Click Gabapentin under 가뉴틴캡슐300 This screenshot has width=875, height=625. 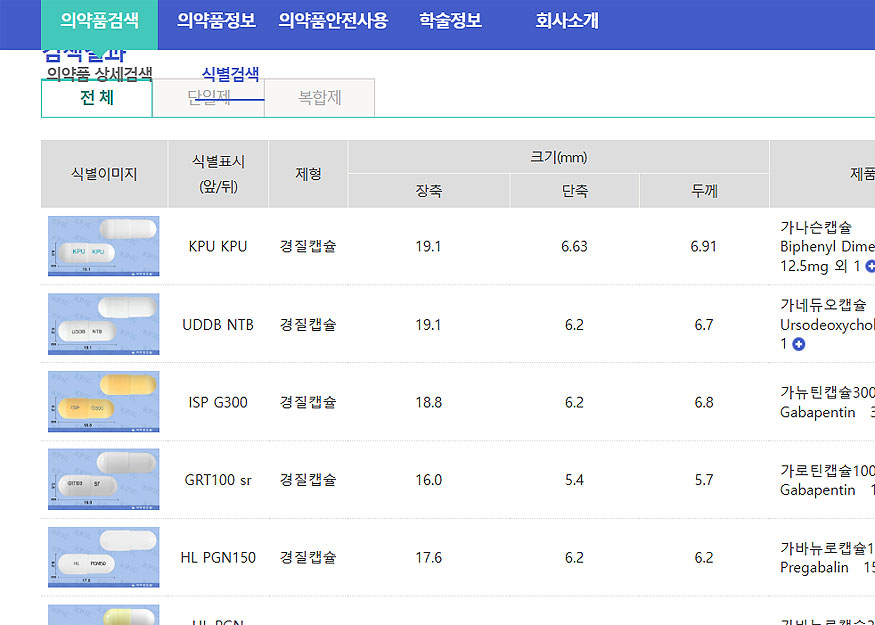click(818, 412)
